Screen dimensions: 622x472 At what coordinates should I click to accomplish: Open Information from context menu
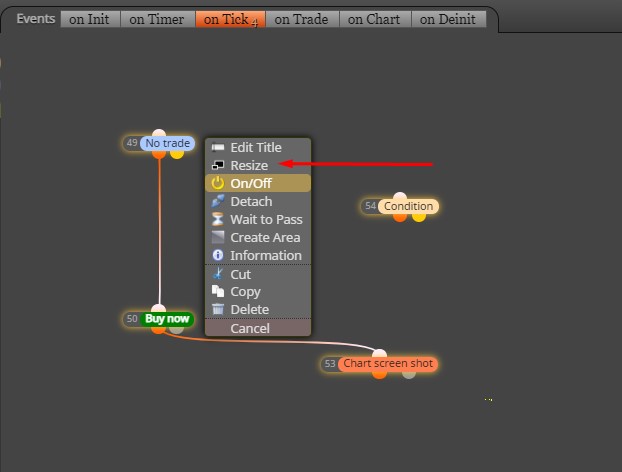[x=258, y=255]
